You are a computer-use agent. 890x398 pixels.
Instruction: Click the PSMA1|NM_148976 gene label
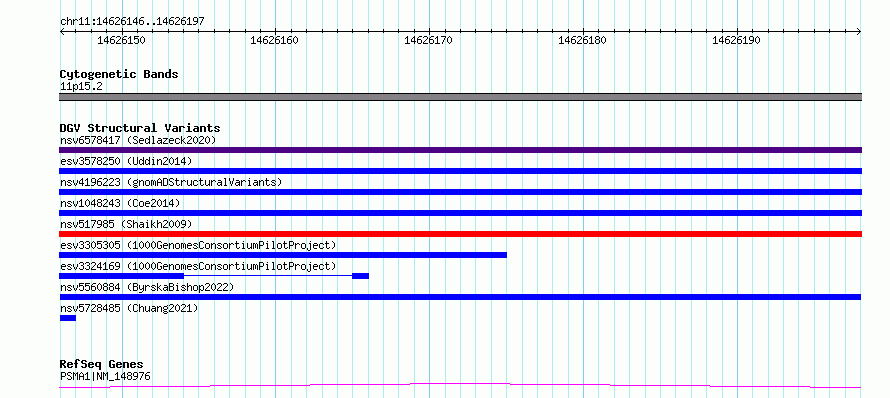[x=105, y=376]
